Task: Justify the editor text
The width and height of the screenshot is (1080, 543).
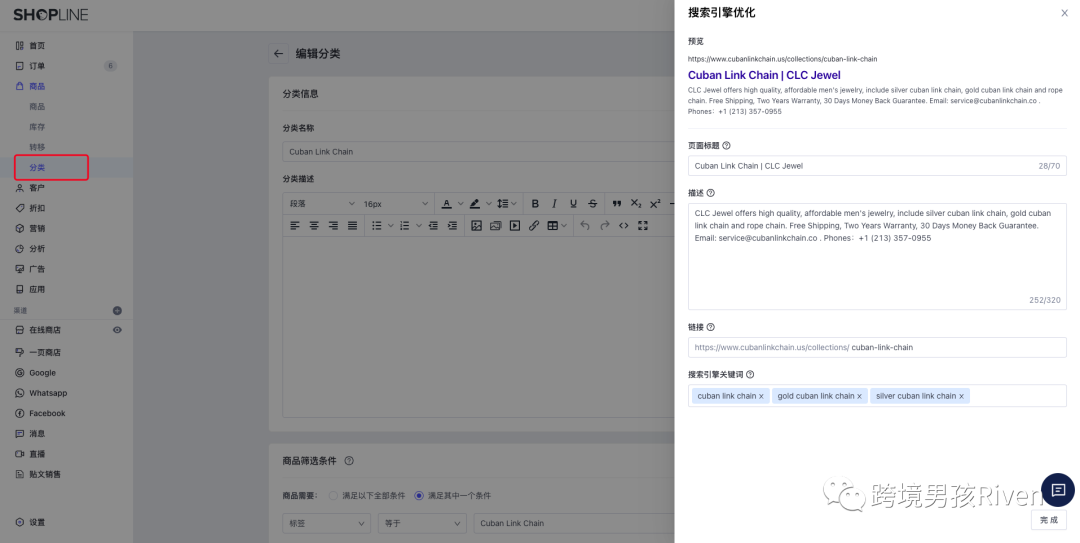Action: [x=353, y=225]
